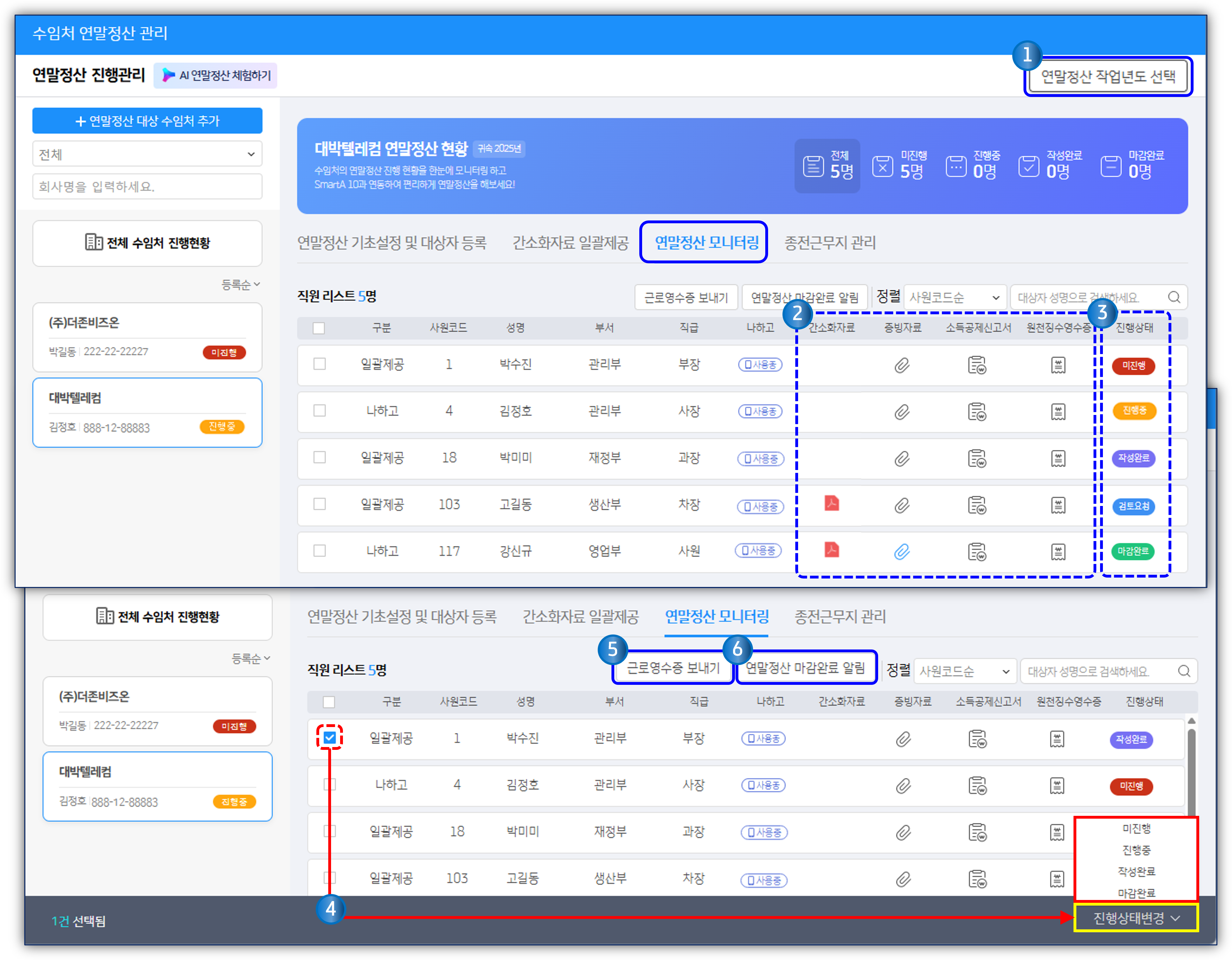Switch to 종전근무지 관리 tab in upper window
Screen dimensions: 1232x960
tap(830, 243)
